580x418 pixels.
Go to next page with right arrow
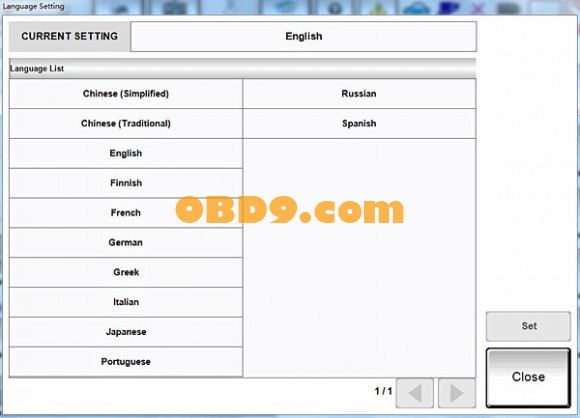coord(457,393)
